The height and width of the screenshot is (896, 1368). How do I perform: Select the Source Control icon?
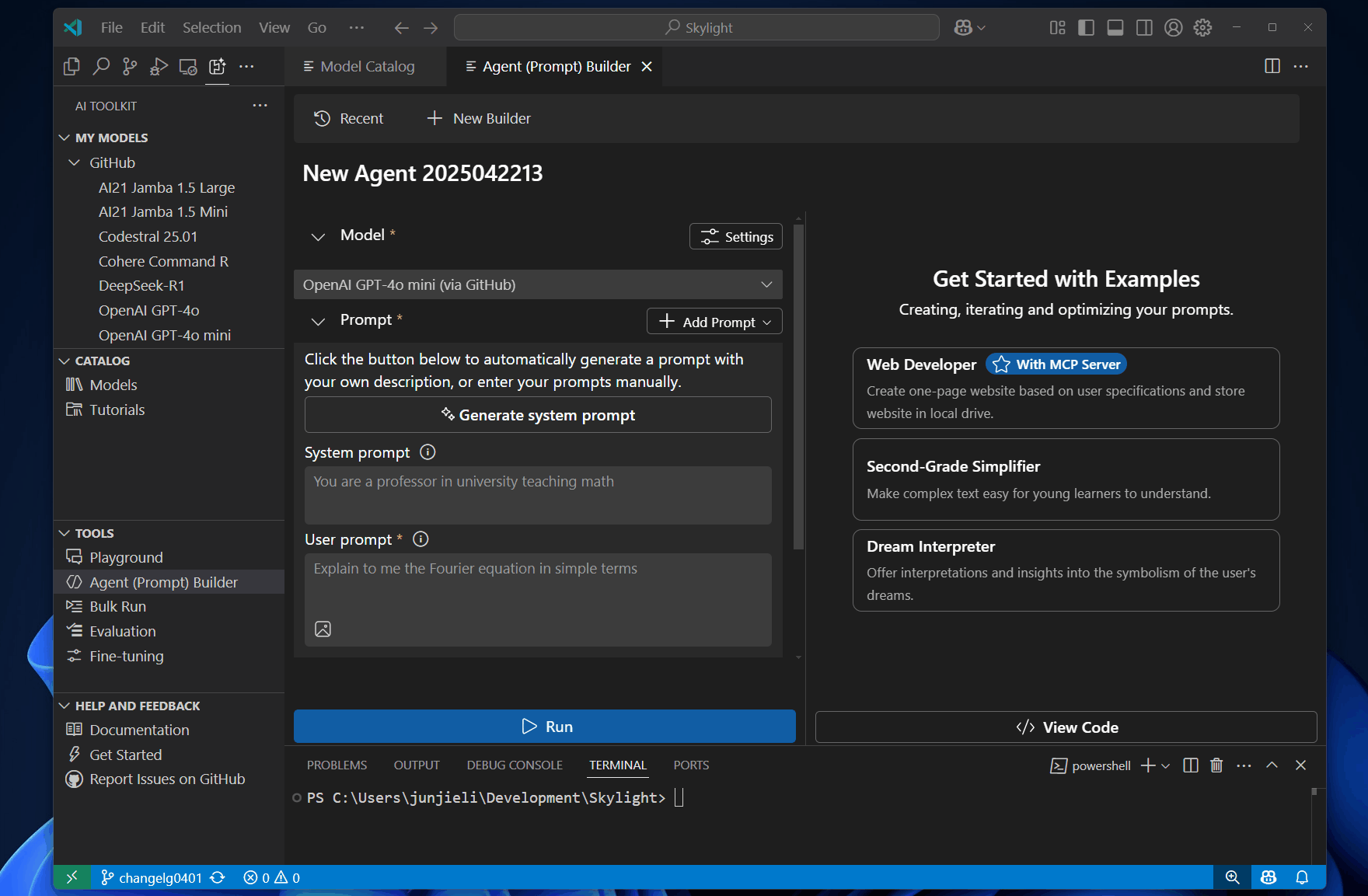[130, 67]
